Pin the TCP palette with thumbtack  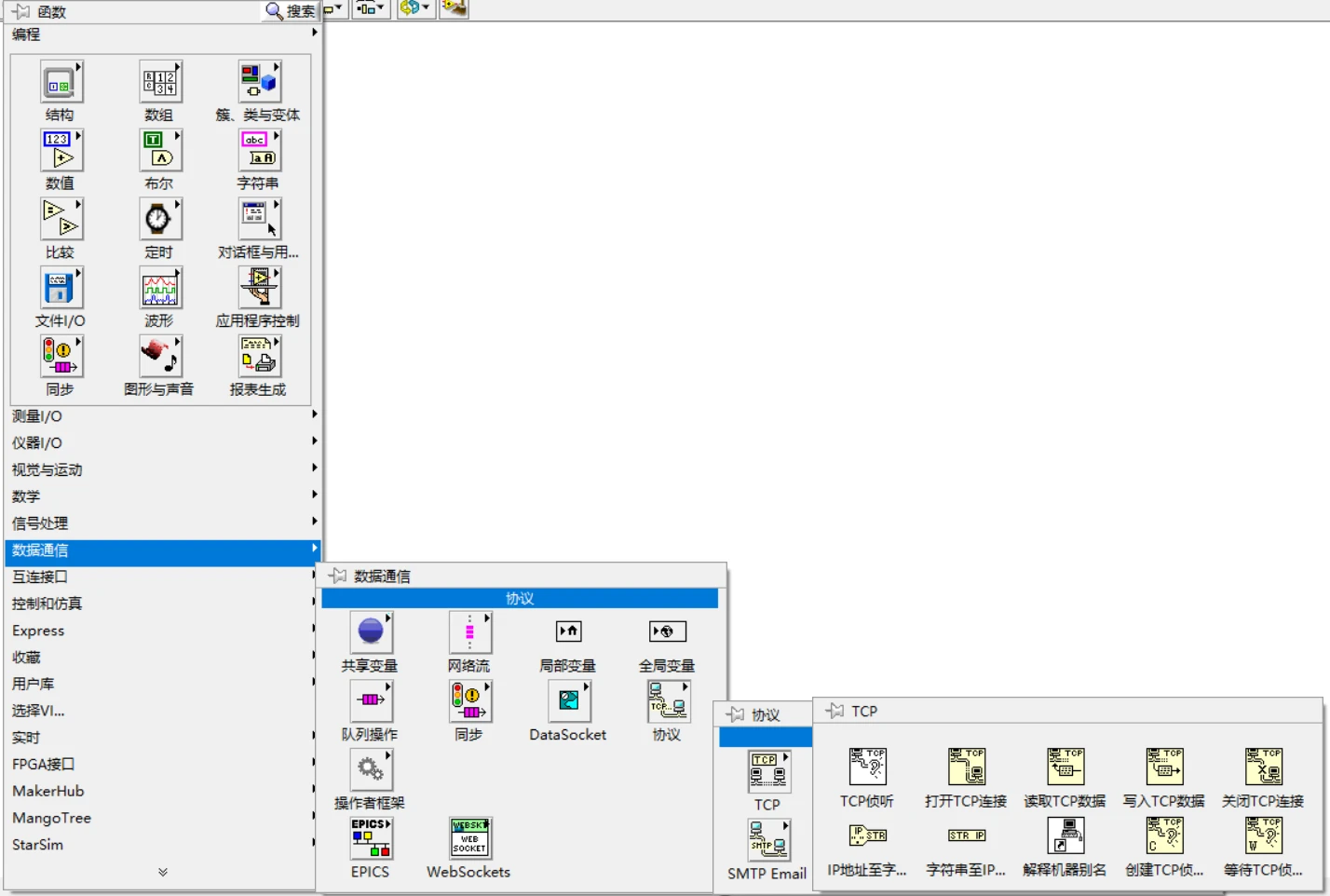tap(835, 711)
